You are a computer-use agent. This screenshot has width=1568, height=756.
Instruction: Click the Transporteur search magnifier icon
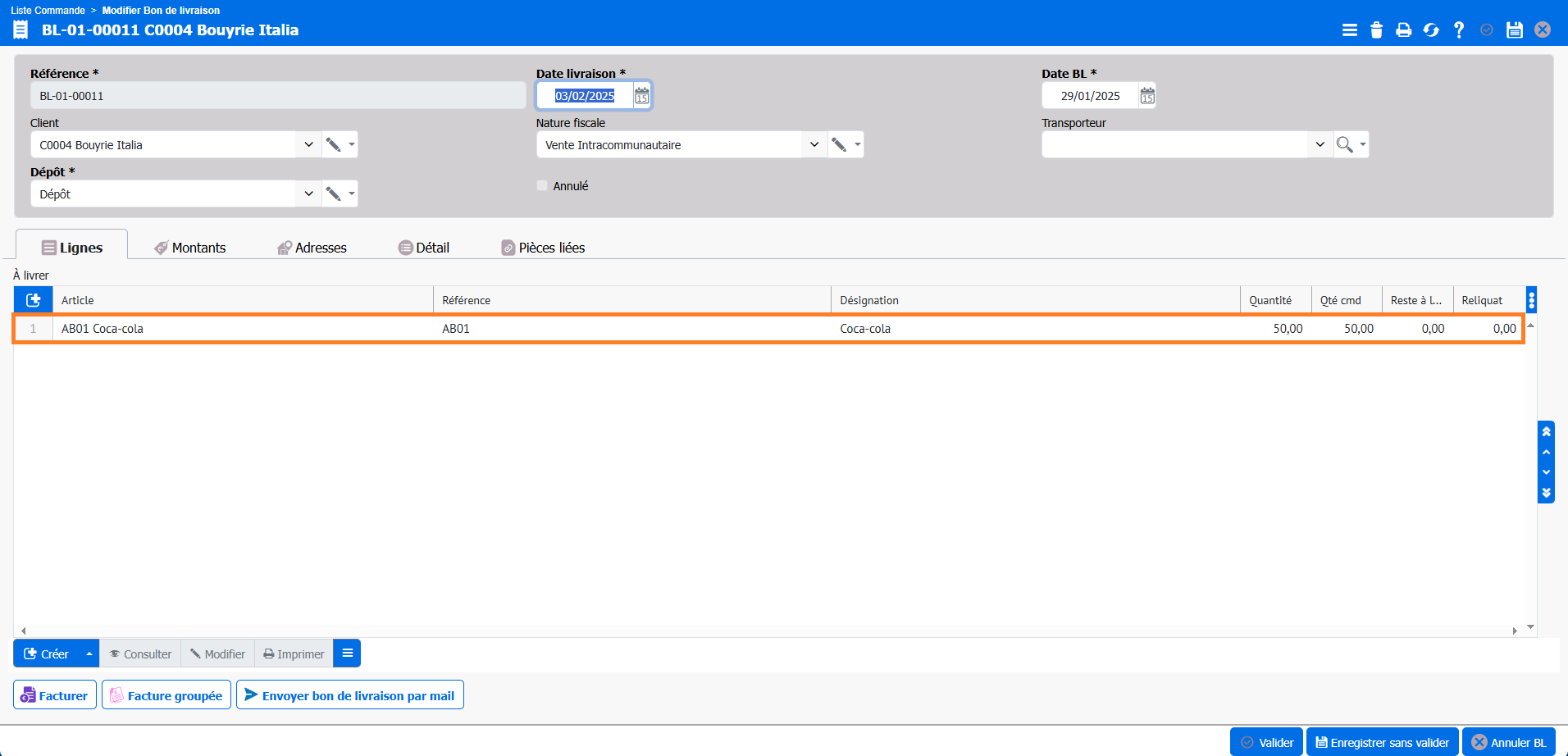(1344, 145)
